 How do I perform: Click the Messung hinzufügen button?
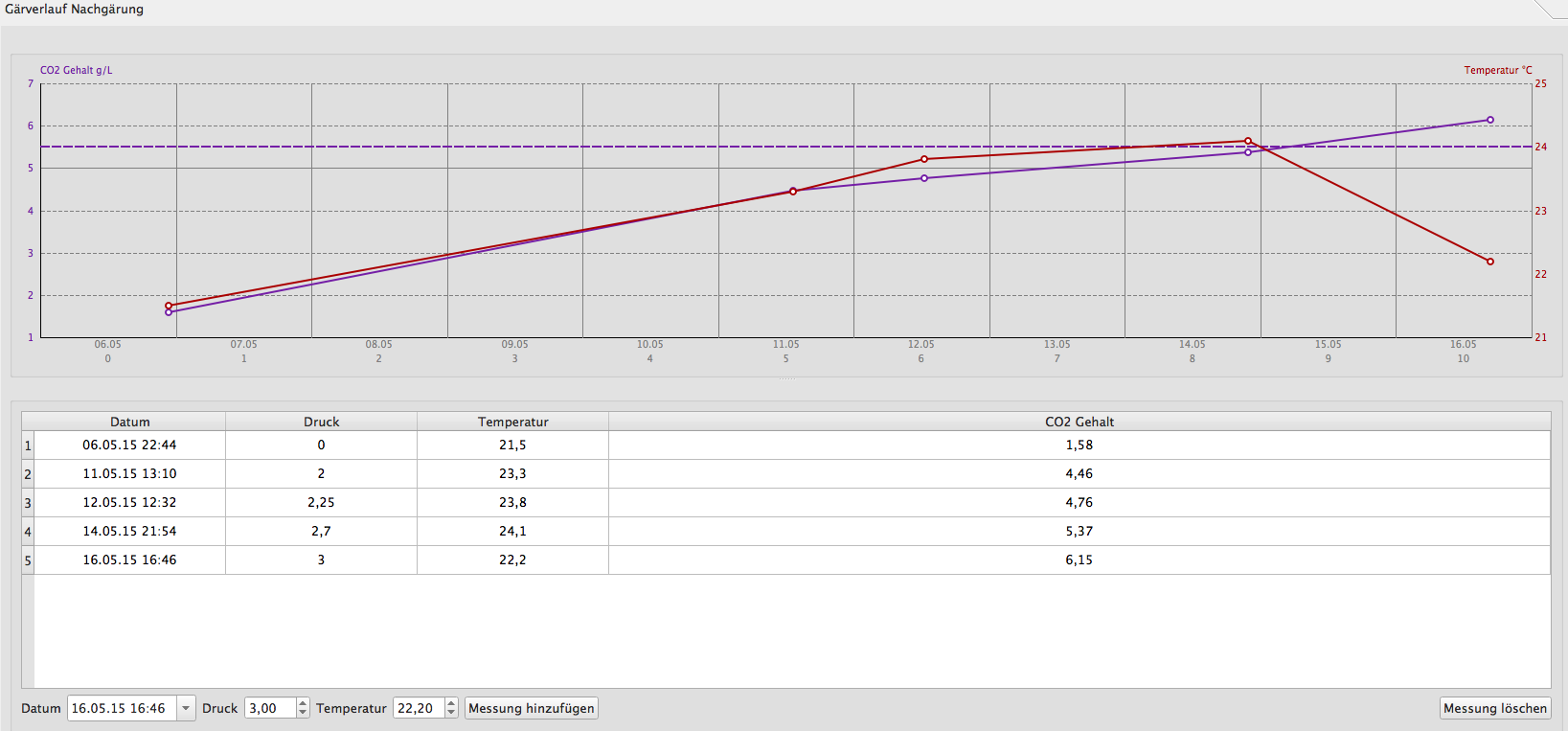(532, 709)
